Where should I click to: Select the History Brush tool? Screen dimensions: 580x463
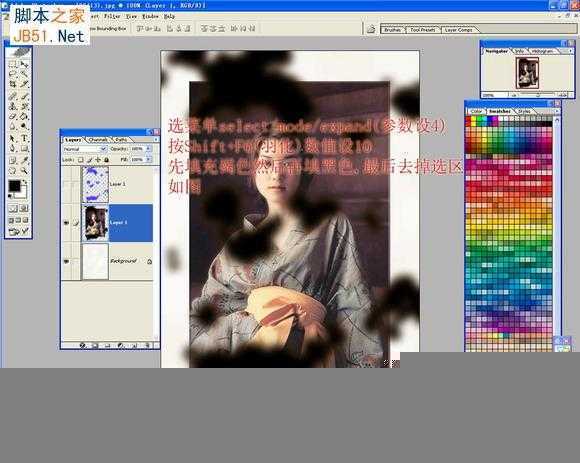(x=24, y=106)
